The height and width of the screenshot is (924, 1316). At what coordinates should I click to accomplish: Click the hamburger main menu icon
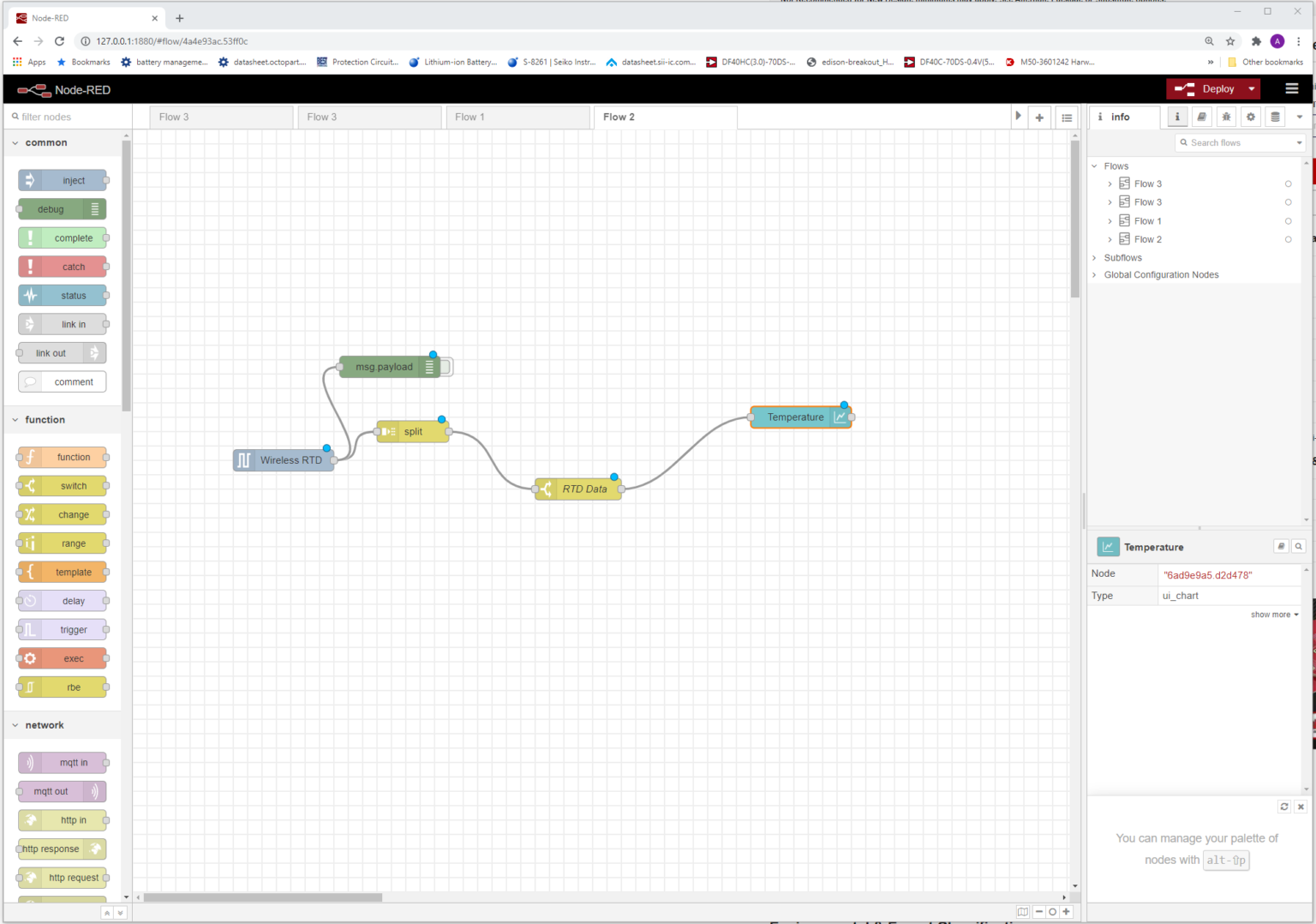(x=1292, y=88)
